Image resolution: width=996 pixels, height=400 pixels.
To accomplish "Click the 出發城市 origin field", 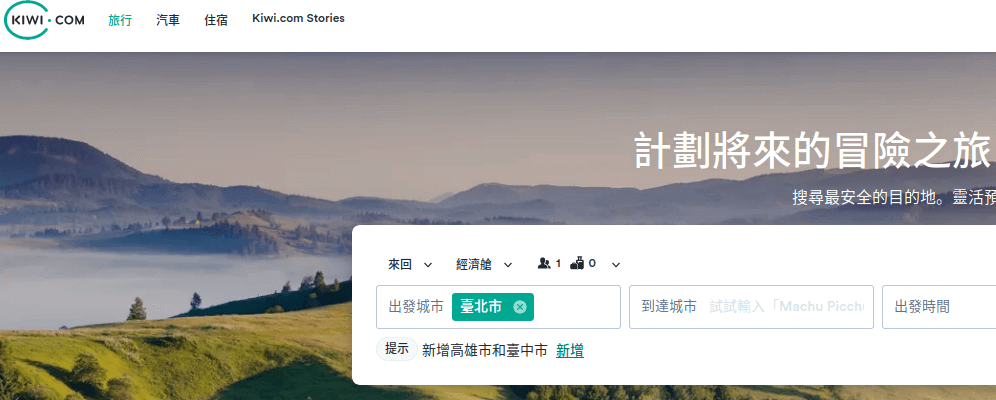I will click(x=498, y=307).
